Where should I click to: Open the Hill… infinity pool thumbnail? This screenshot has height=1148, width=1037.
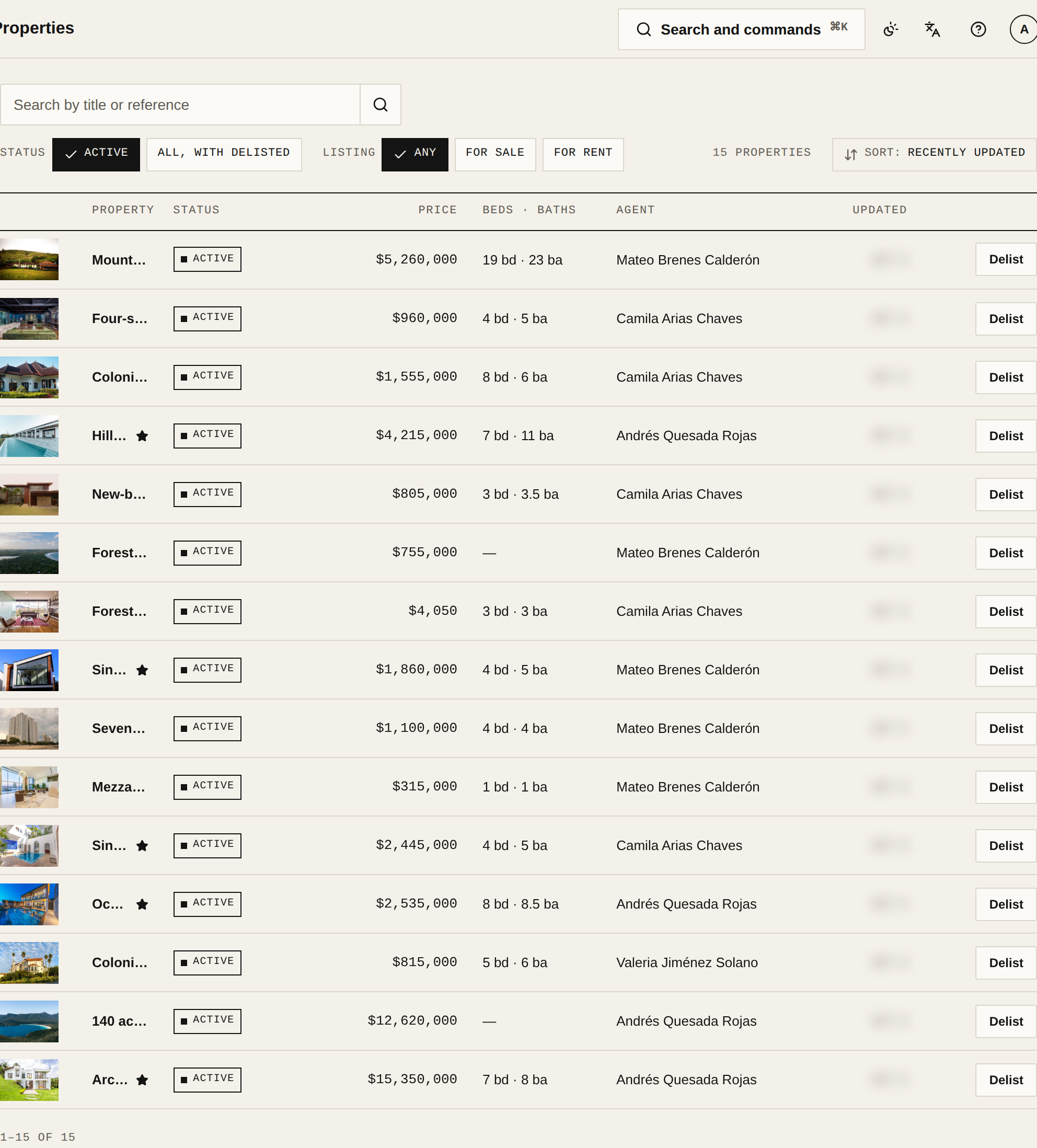29,436
